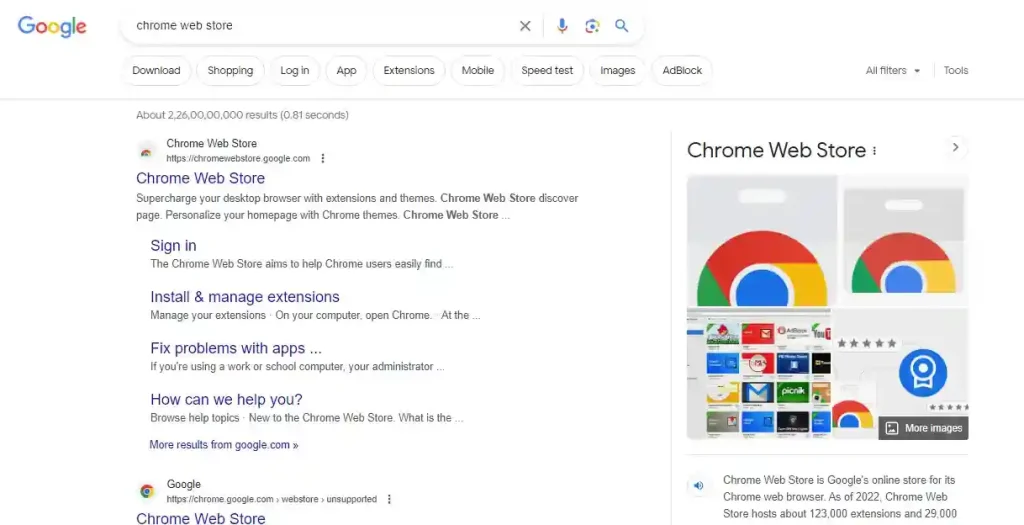Expand the All filters dropdown
Screen dimensions: 1024x525
click(893, 71)
